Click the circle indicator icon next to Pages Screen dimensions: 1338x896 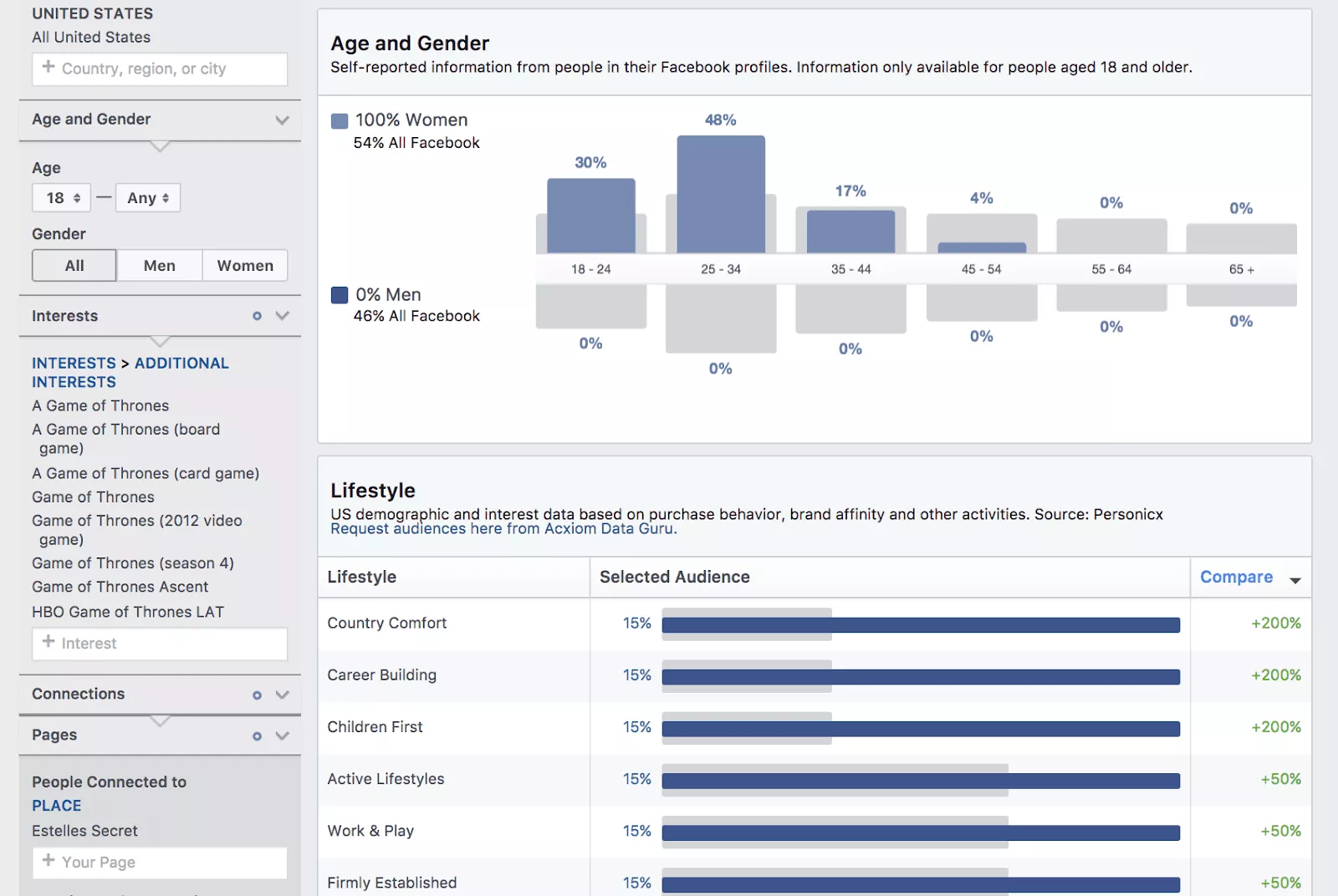pos(257,736)
